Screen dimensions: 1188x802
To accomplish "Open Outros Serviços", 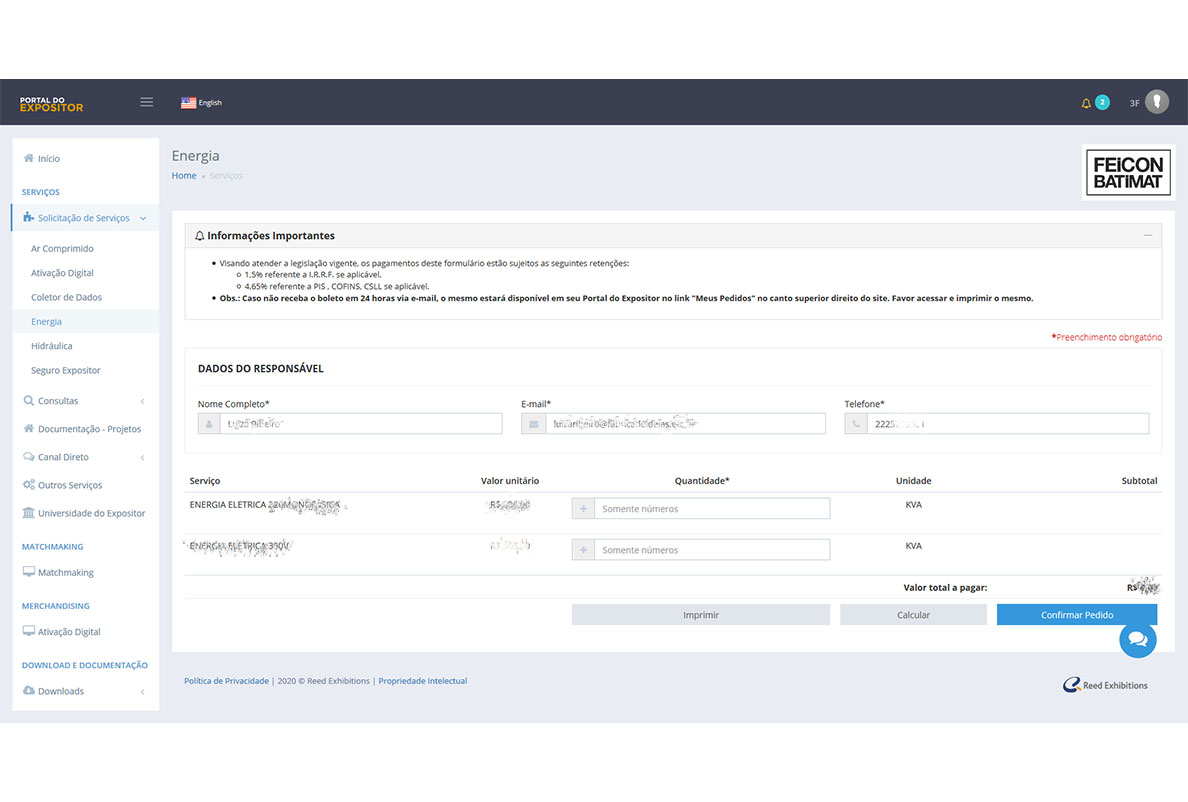I will pyautogui.click(x=70, y=485).
